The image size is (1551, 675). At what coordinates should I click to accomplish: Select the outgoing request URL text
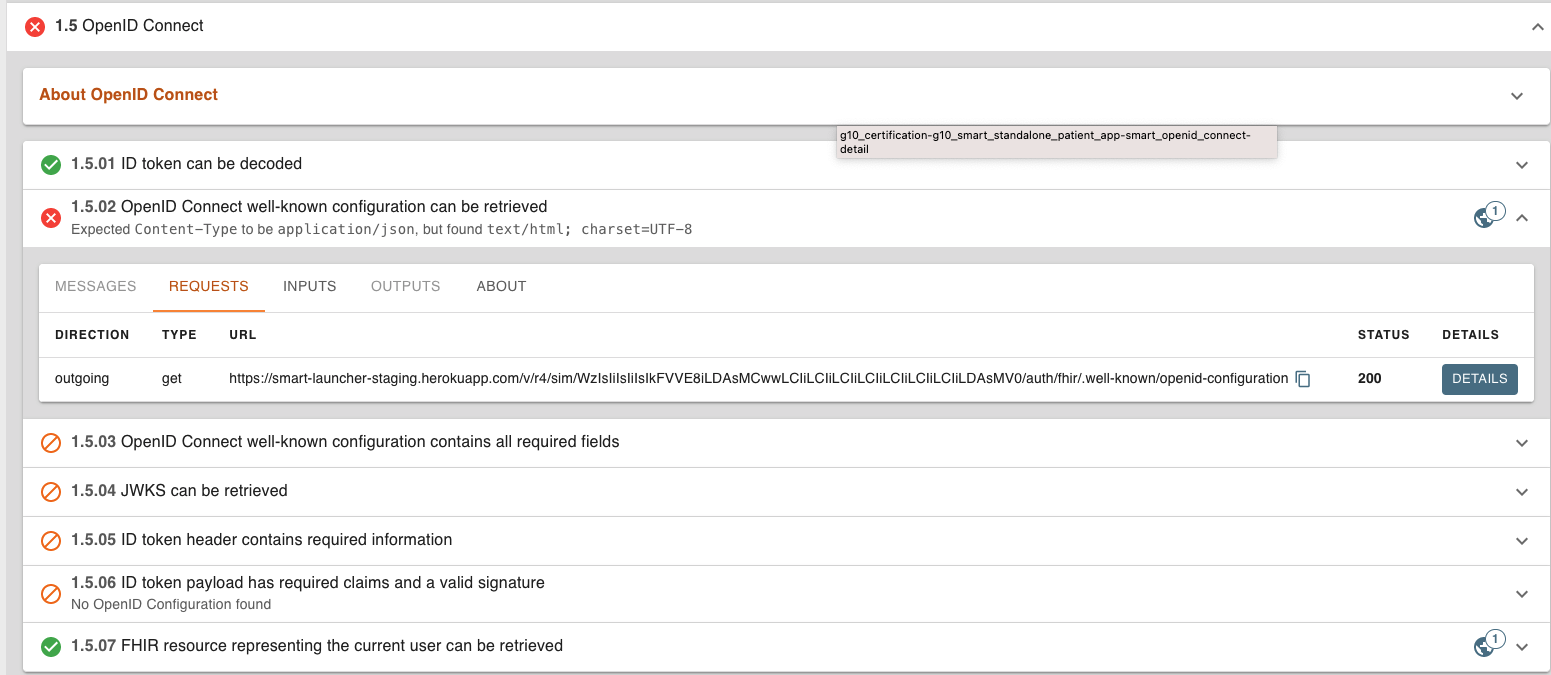tap(757, 379)
